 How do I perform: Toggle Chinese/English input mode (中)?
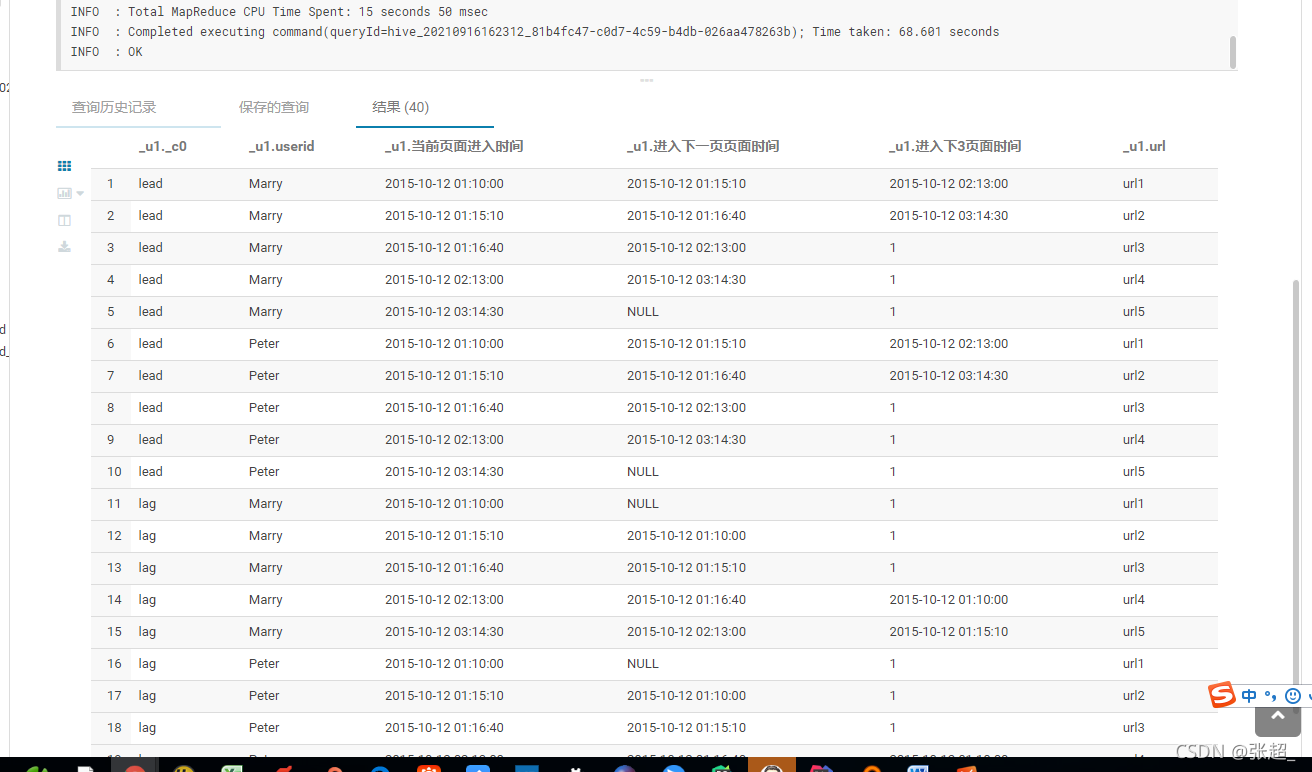[x=1249, y=696]
